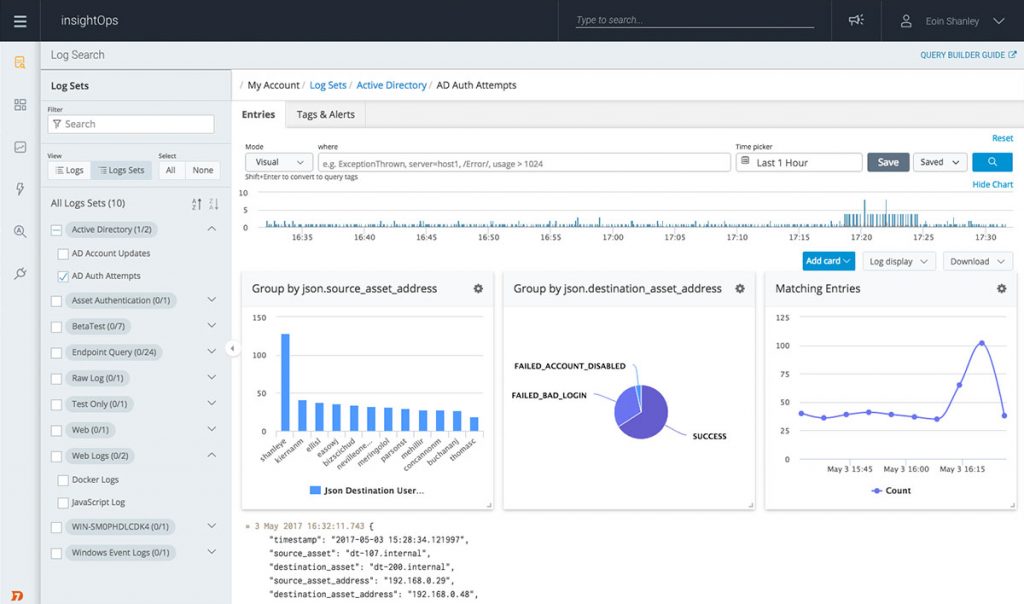The width and height of the screenshot is (1024, 604).
Task: Open the magnifier search sidebar icon
Action: 20,231
